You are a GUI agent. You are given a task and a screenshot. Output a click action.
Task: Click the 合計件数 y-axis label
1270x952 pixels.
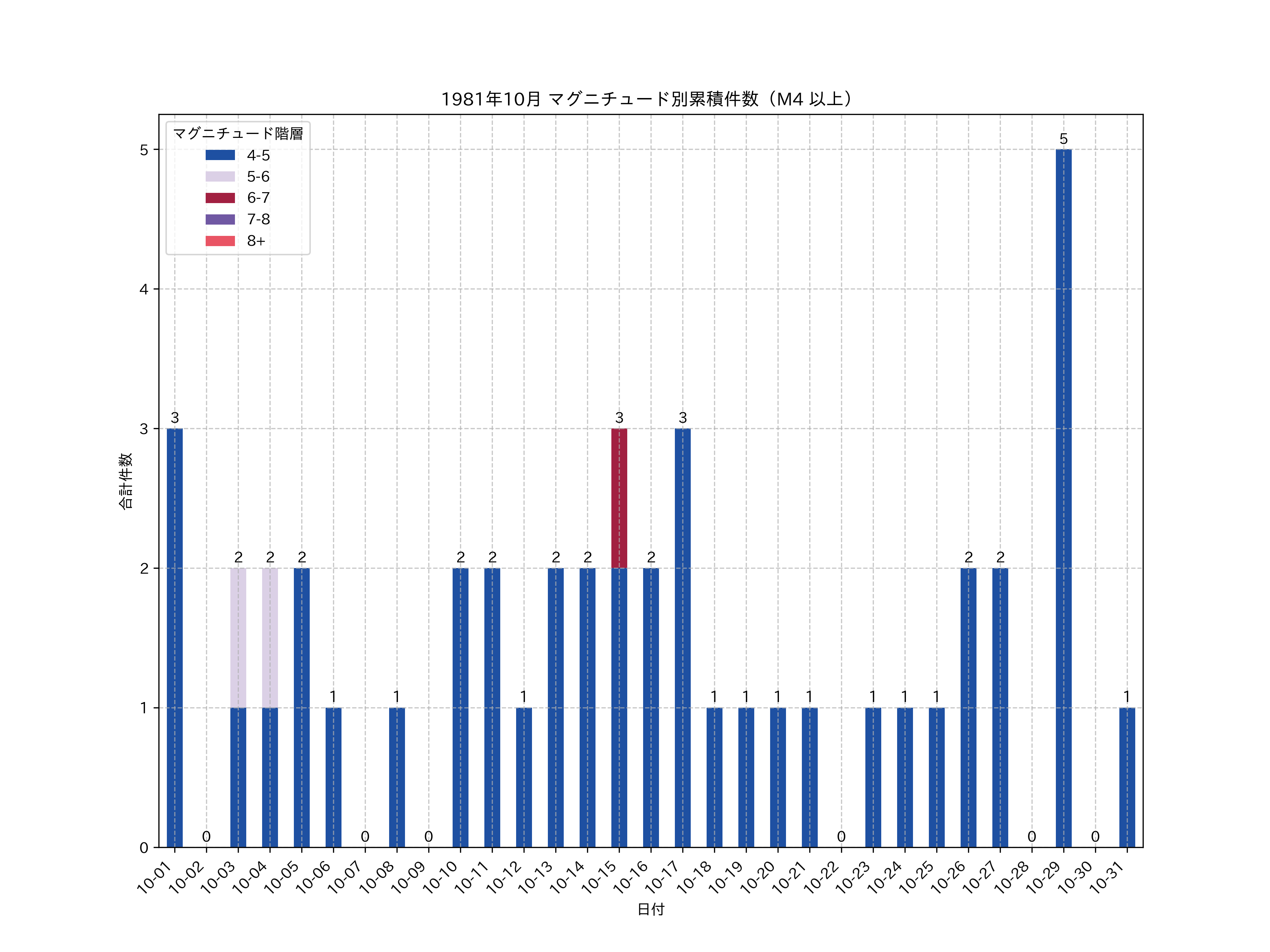[x=125, y=481]
